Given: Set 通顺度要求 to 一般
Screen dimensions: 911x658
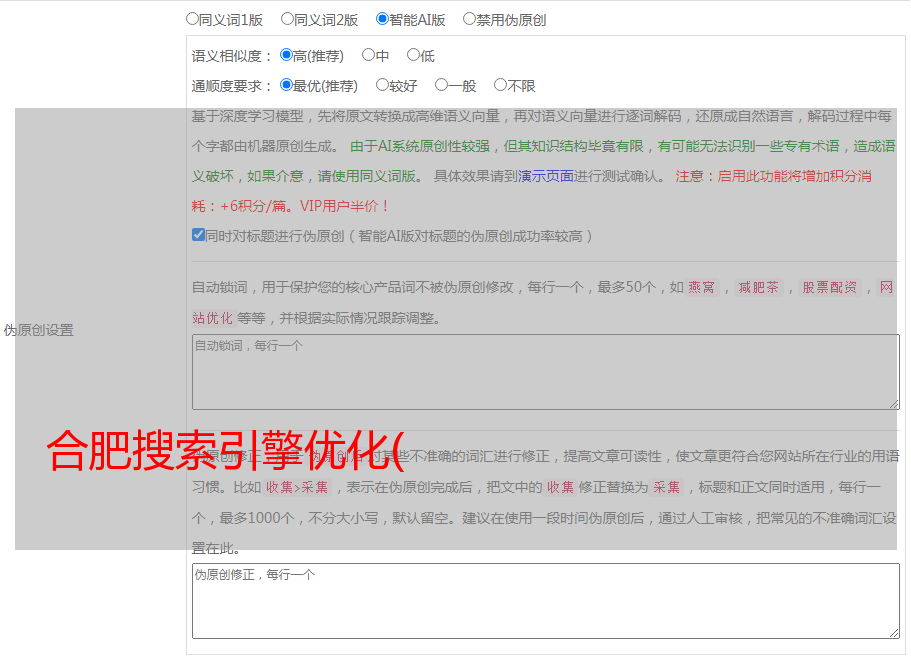Looking at the screenshot, I should (442, 85).
